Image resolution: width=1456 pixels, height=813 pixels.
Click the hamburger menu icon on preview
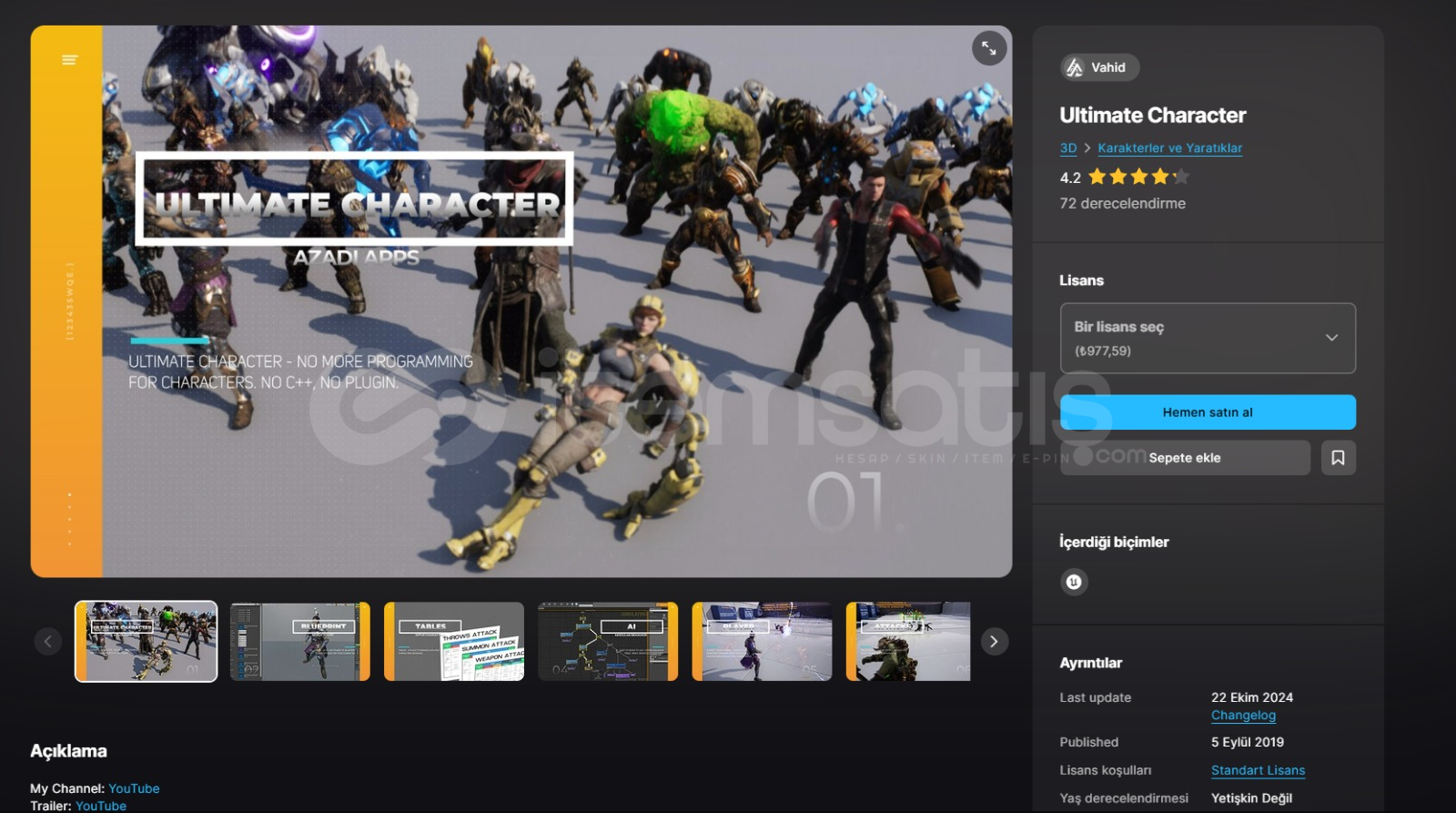pos(70,60)
